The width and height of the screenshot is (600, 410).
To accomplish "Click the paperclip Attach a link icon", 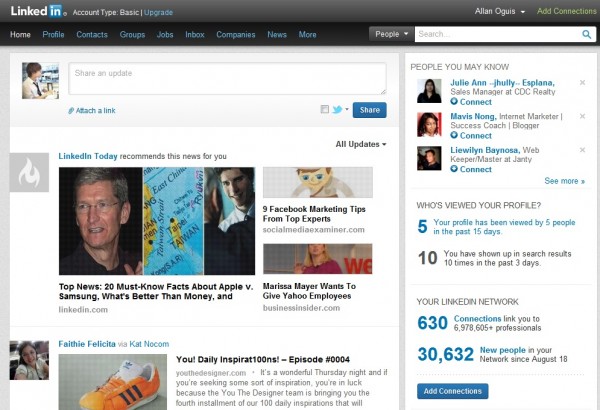I will 71,111.
